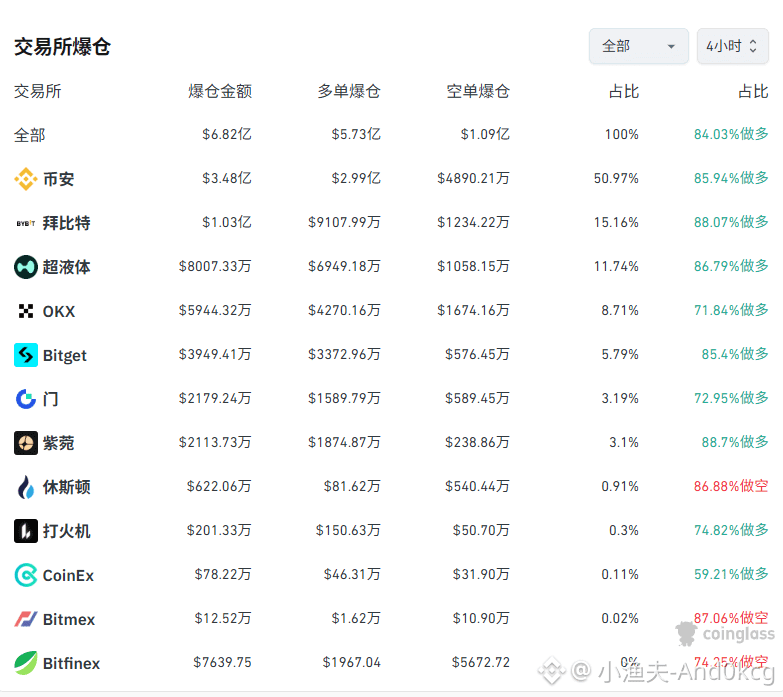Select Binance short liquidation $4890.21万
The height and width of the screenshot is (697, 783).
pyautogui.click(x=473, y=178)
